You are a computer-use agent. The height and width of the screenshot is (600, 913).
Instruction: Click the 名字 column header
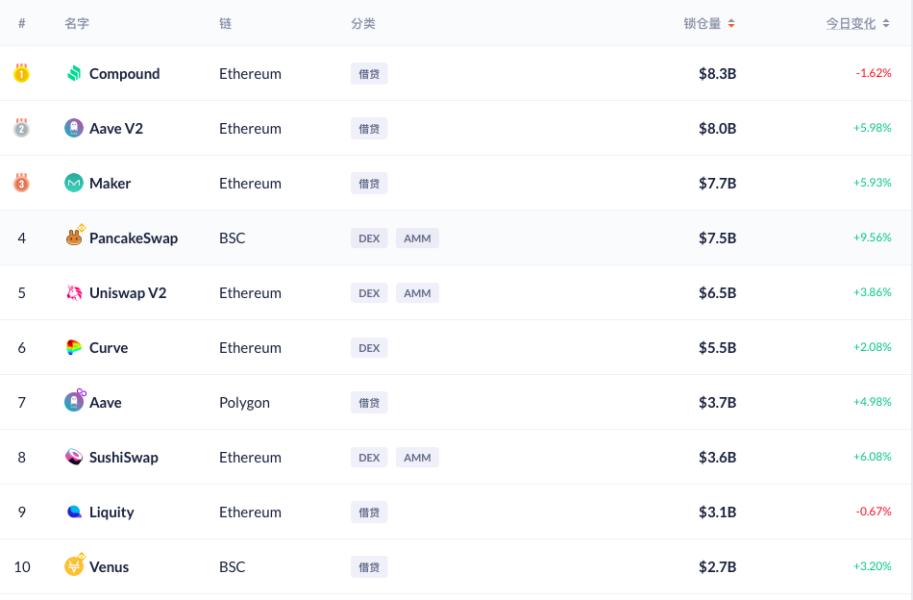pyautogui.click(x=77, y=24)
